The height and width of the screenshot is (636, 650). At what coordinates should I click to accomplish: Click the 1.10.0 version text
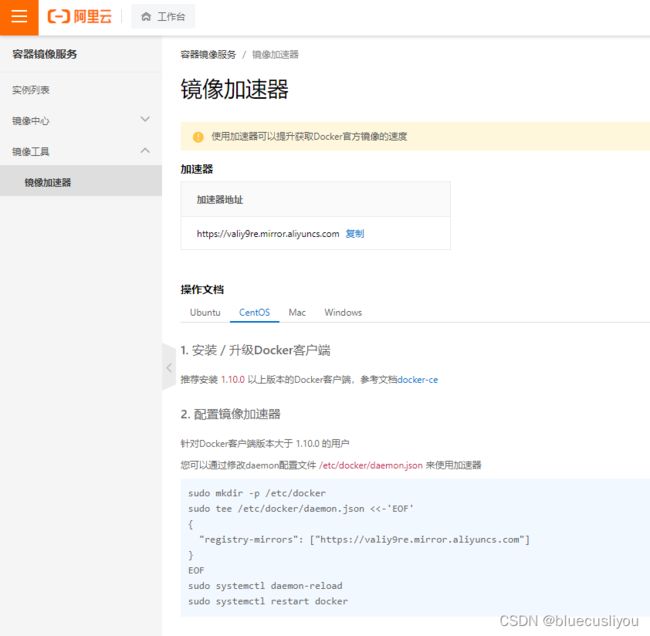(233, 380)
